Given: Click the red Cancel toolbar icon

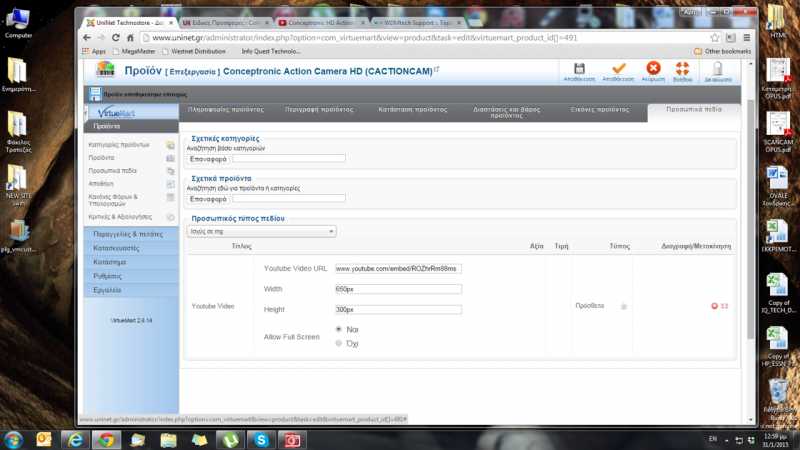Looking at the screenshot, I should pyautogui.click(x=653, y=68).
